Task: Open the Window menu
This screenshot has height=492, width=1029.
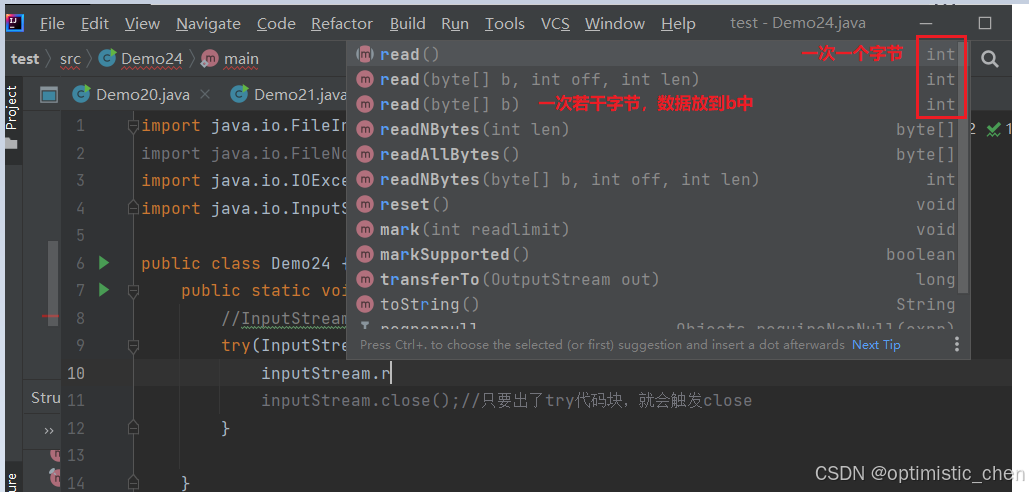Action: coord(615,24)
